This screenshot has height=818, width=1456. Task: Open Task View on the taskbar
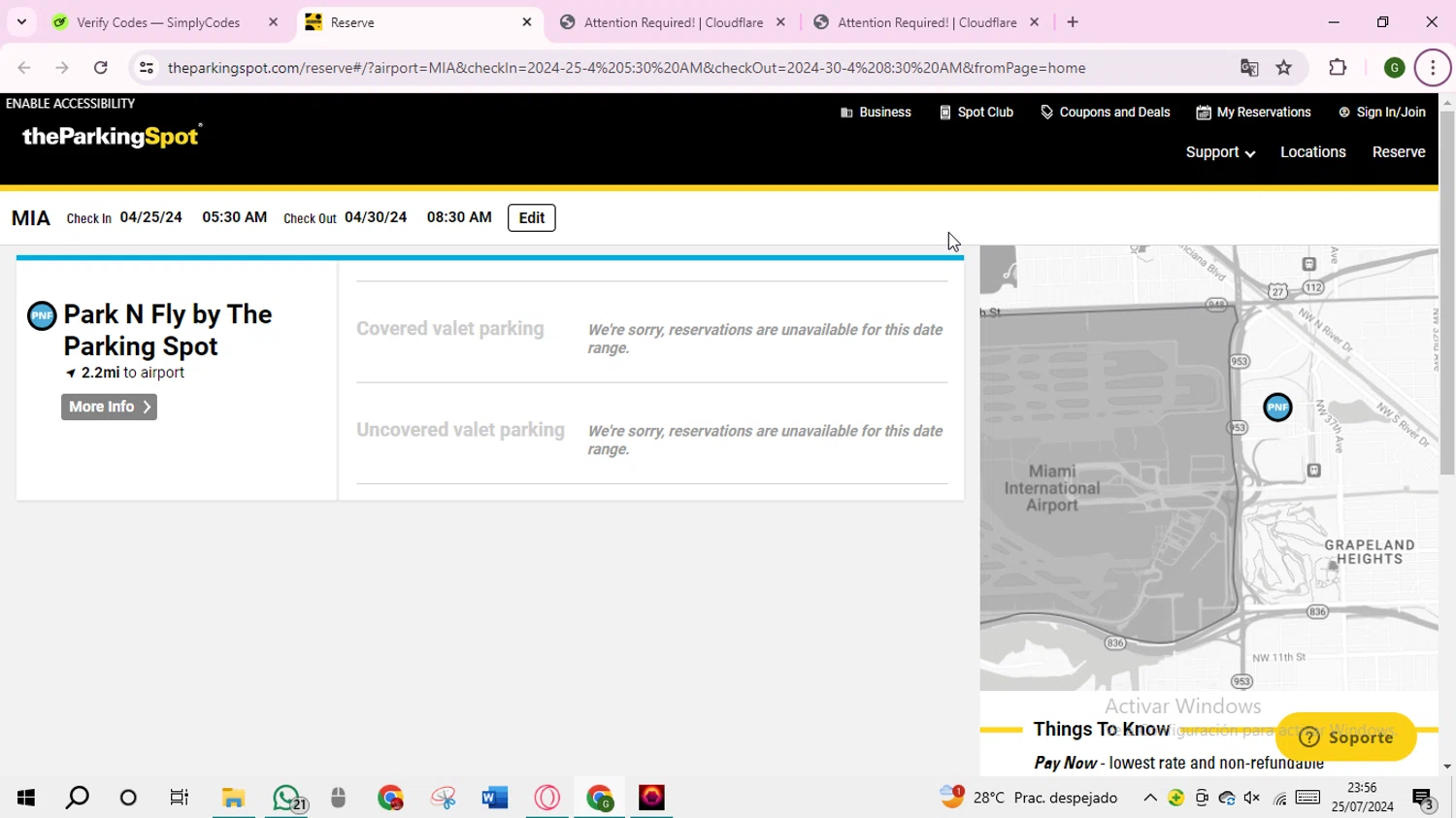click(x=180, y=798)
